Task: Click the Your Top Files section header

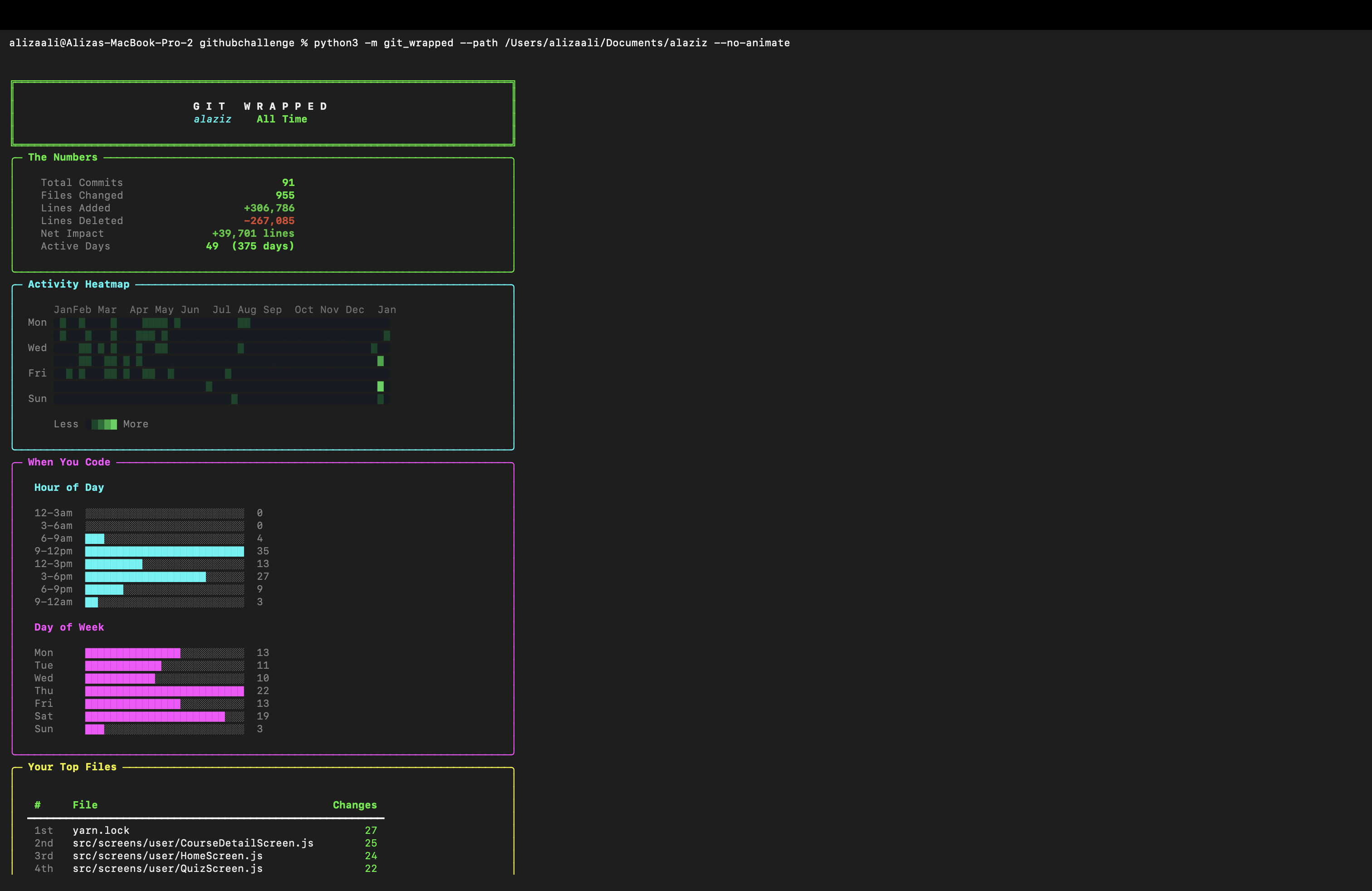Action: click(x=72, y=767)
